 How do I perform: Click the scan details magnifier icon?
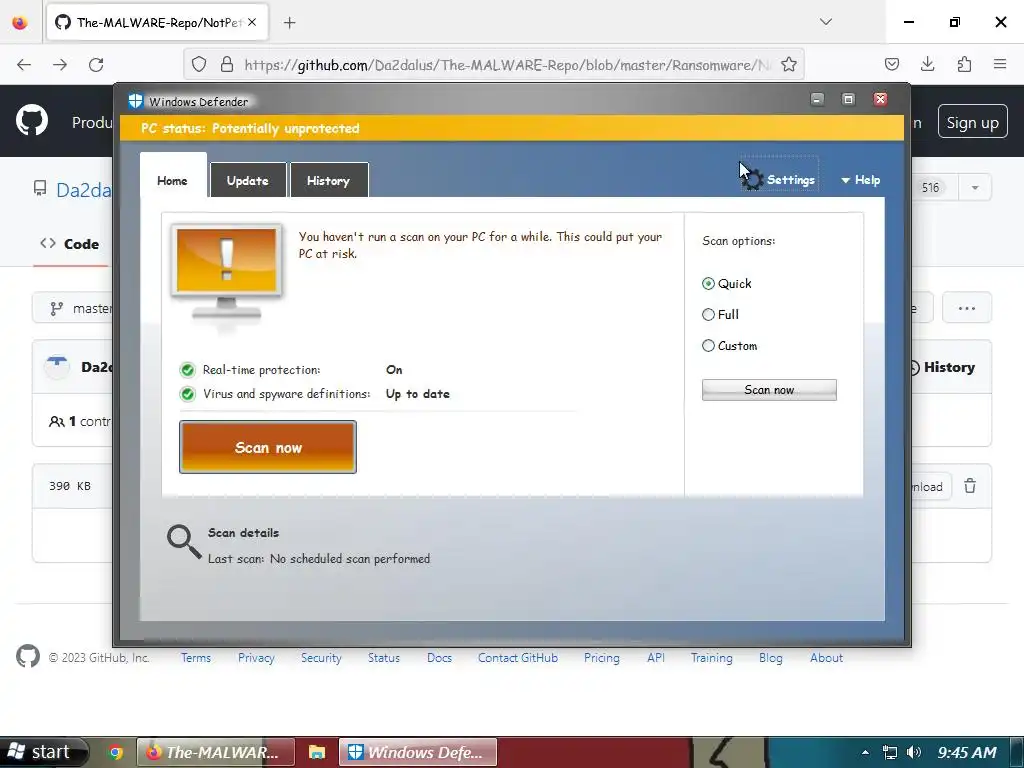point(183,541)
